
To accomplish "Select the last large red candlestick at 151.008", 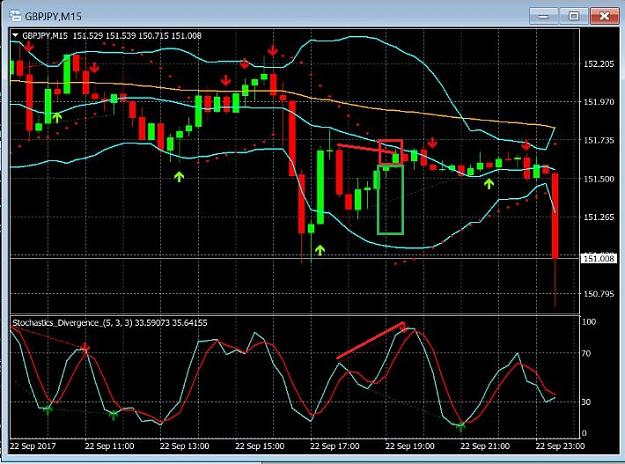I will tap(555, 216).
